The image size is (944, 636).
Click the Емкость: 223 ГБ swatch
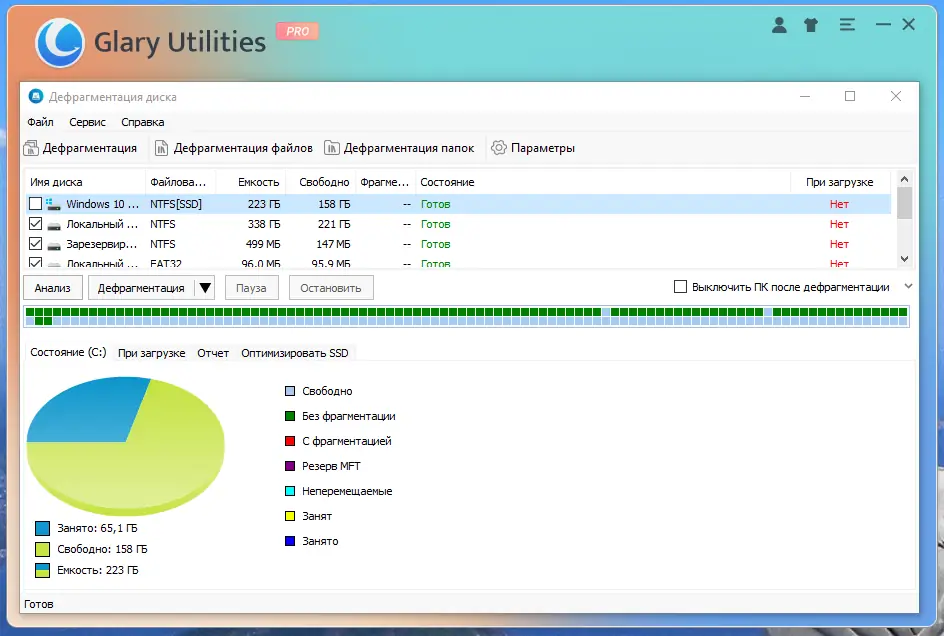(x=42, y=570)
